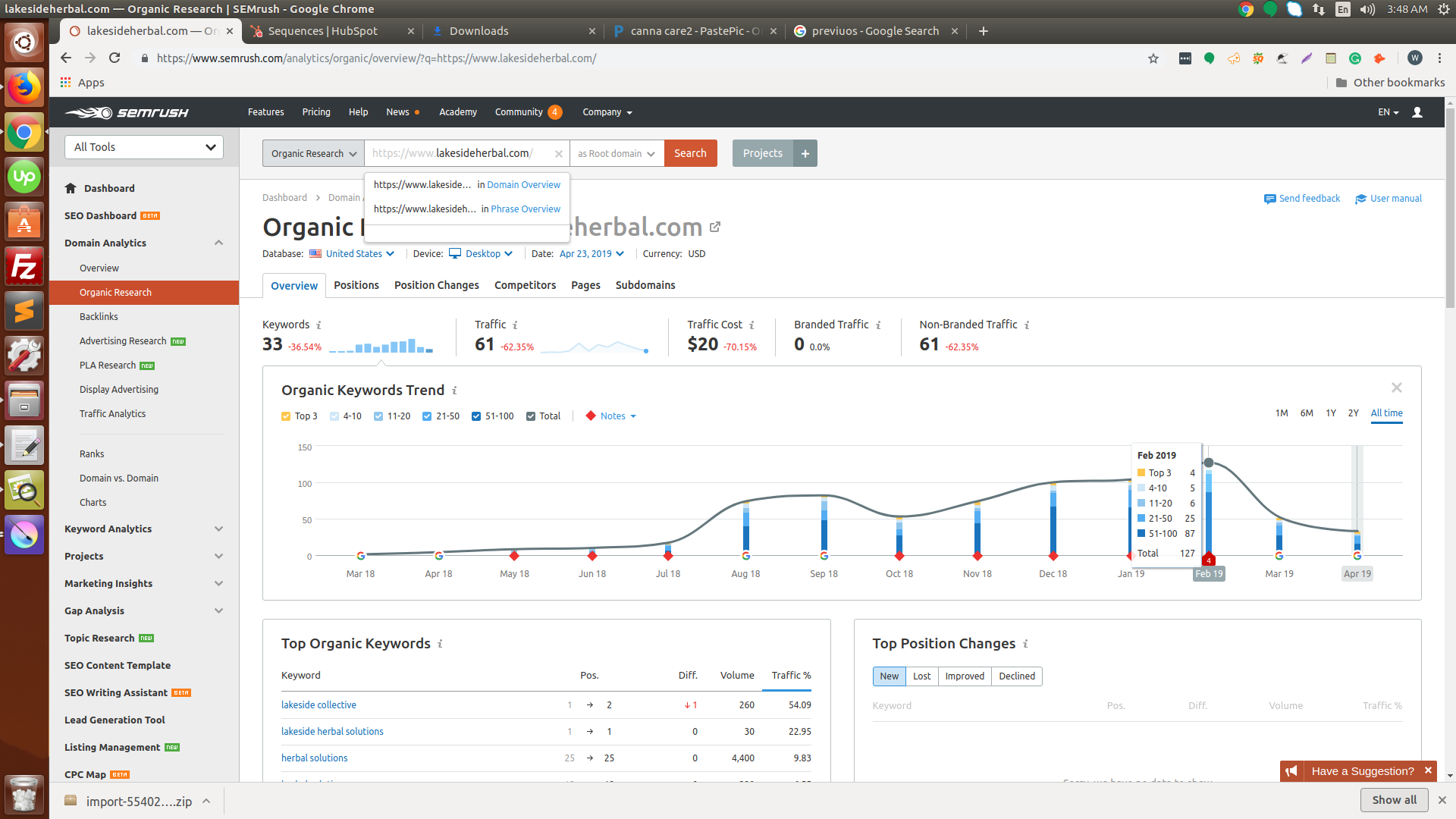The image size is (1456, 819).
Task: Open Organic Research tool dropdown
Action: click(313, 153)
